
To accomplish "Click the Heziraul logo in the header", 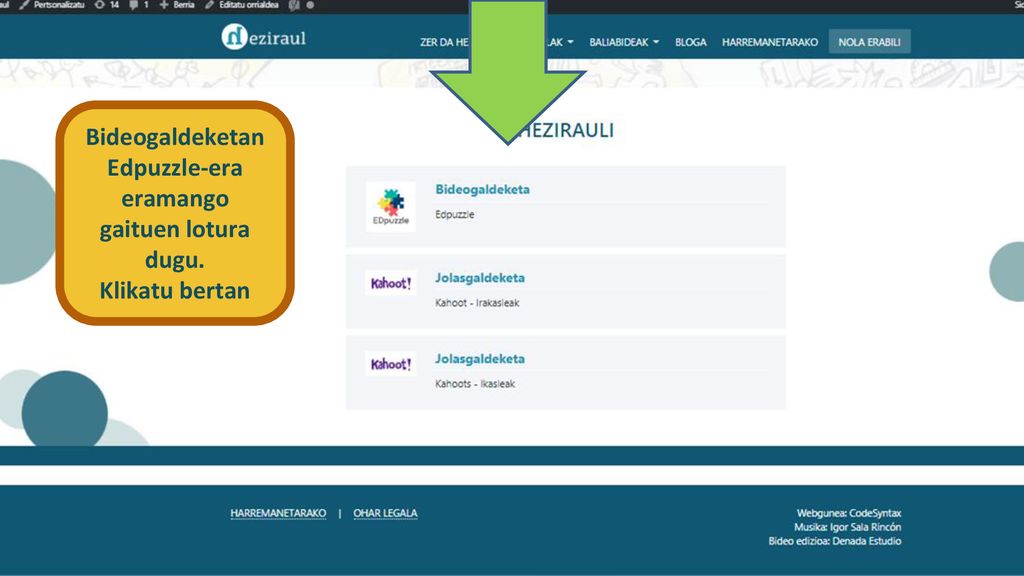I will pyautogui.click(x=263, y=37).
